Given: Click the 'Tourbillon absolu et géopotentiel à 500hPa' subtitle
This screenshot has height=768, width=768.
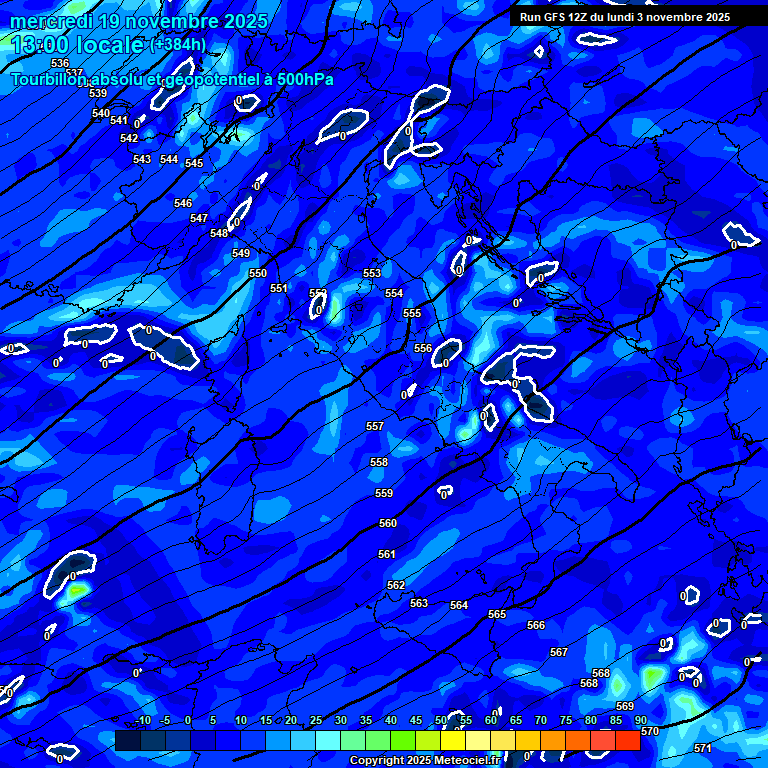Looking at the screenshot, I should click(172, 79).
